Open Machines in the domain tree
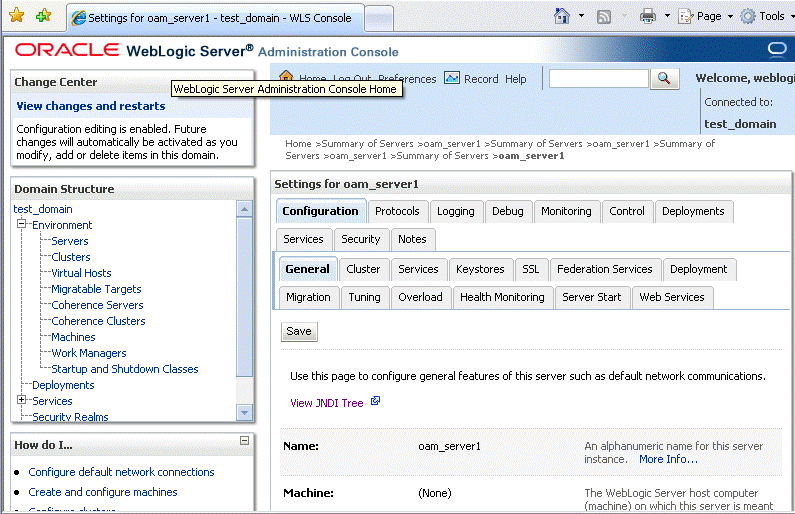Viewport: 795px width, 514px height. (73, 337)
